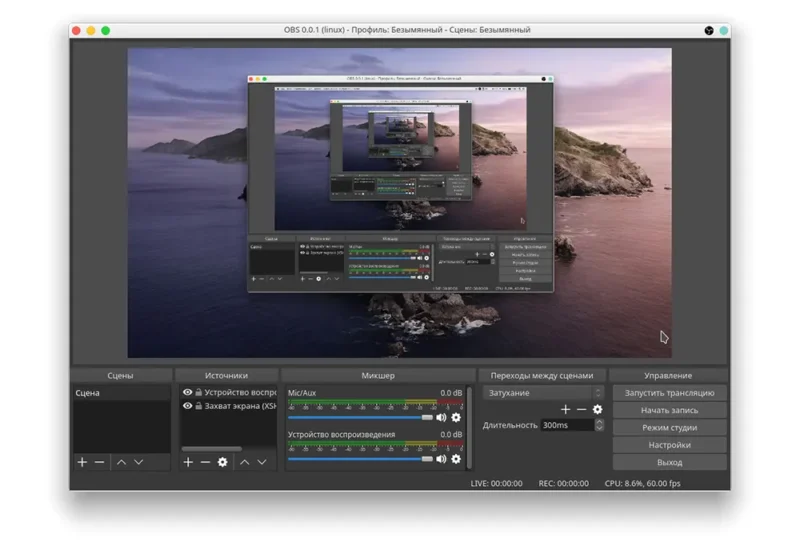
Task: Click Режим студии button
Action: point(669,428)
